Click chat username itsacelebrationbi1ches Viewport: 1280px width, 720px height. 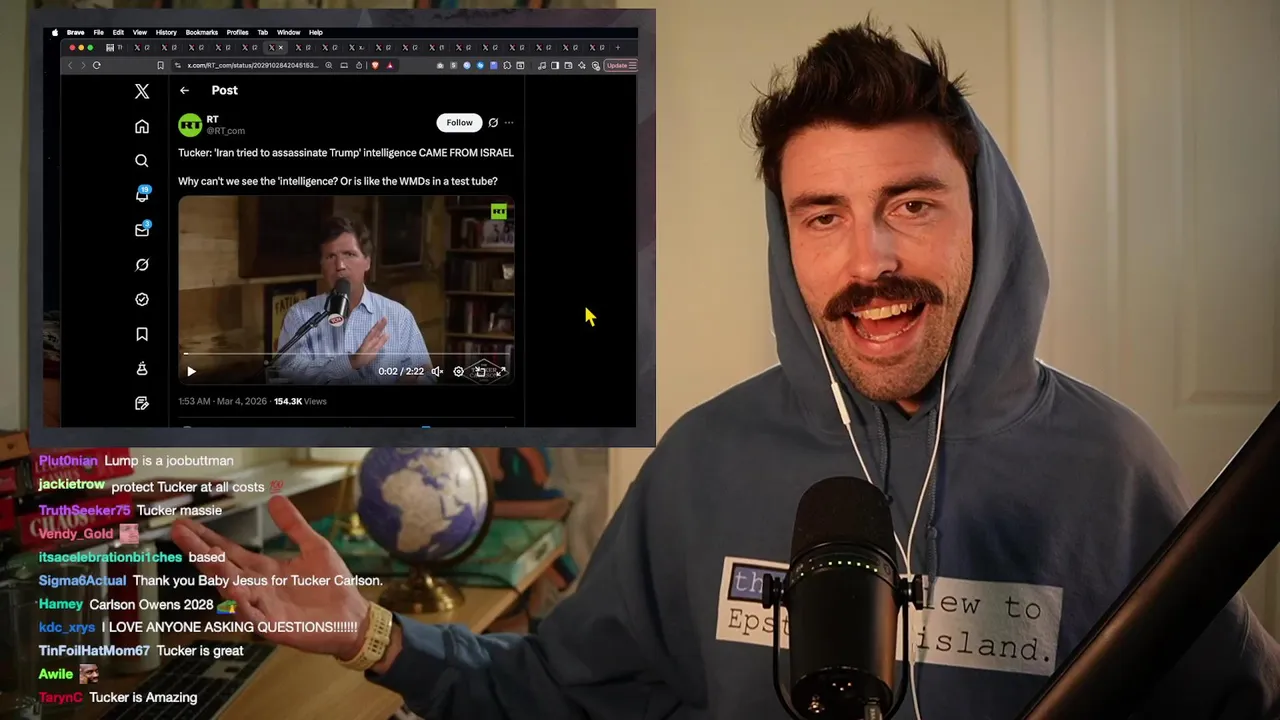coord(110,557)
